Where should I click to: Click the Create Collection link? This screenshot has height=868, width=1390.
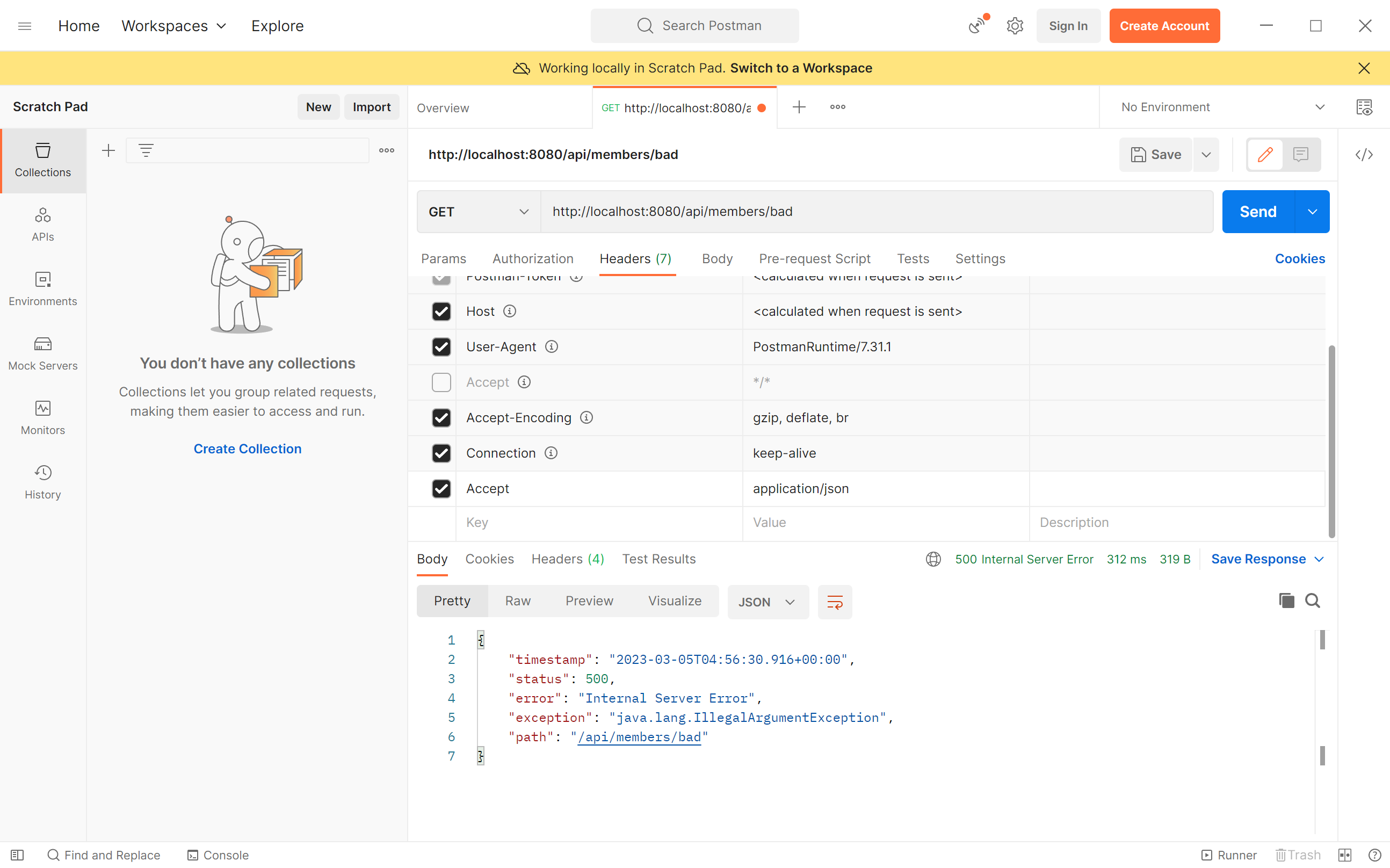point(248,449)
